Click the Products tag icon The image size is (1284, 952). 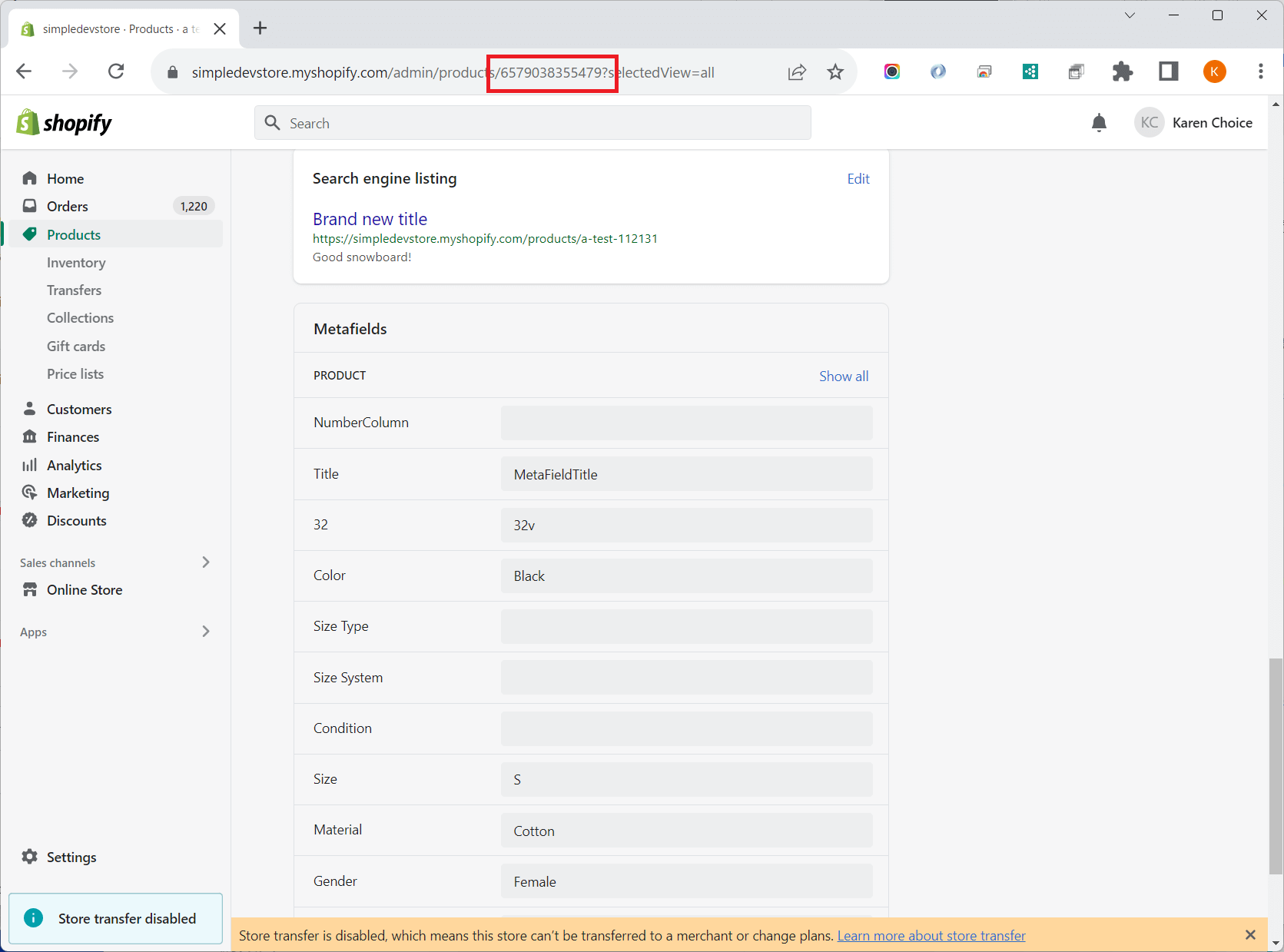[30, 234]
